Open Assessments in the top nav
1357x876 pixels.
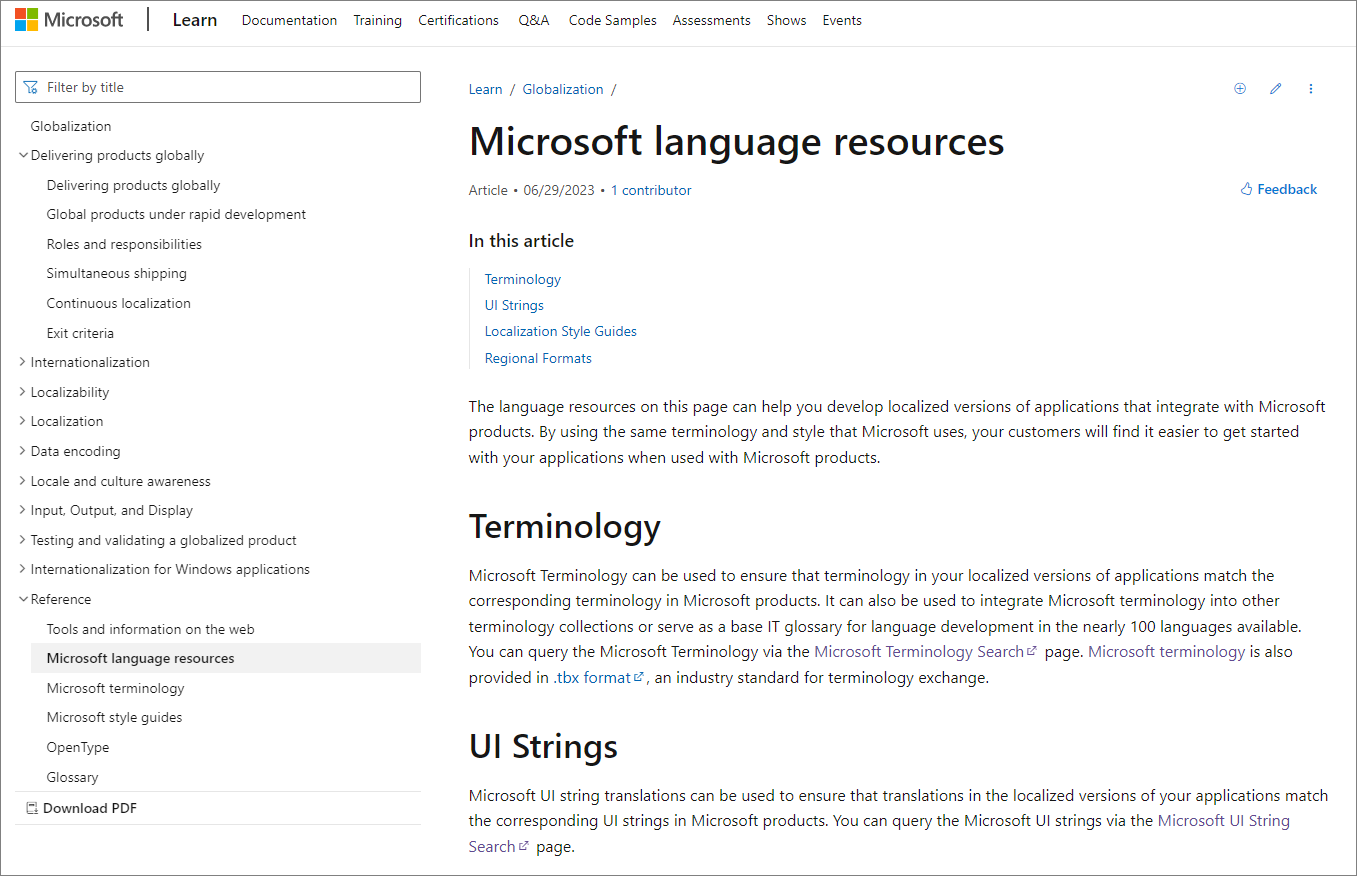pyautogui.click(x=712, y=20)
